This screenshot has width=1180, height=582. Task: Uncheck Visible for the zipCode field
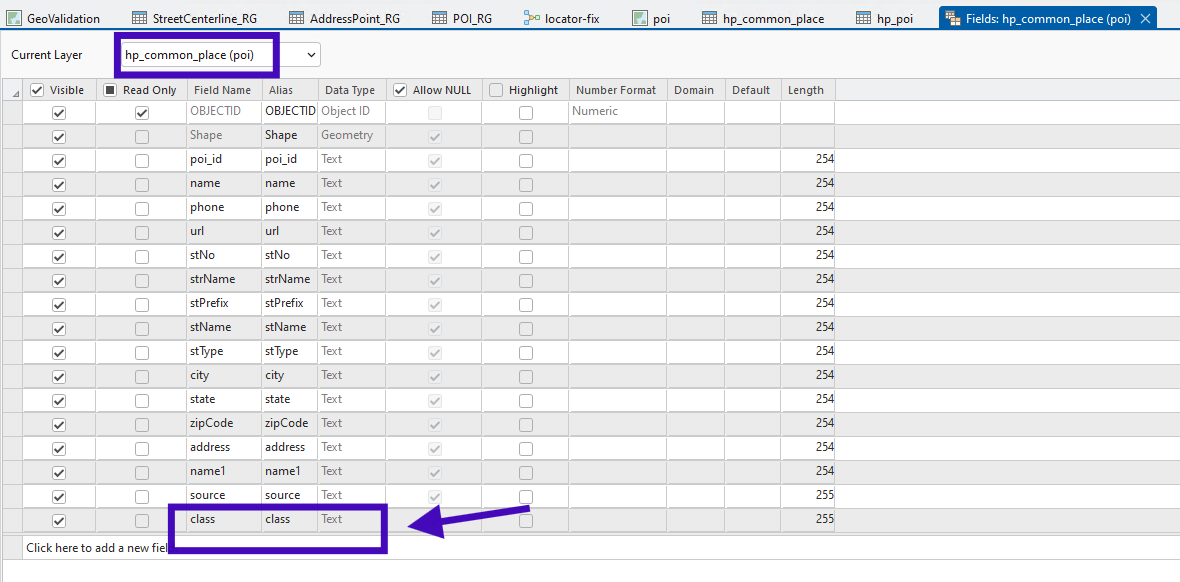(x=59, y=425)
